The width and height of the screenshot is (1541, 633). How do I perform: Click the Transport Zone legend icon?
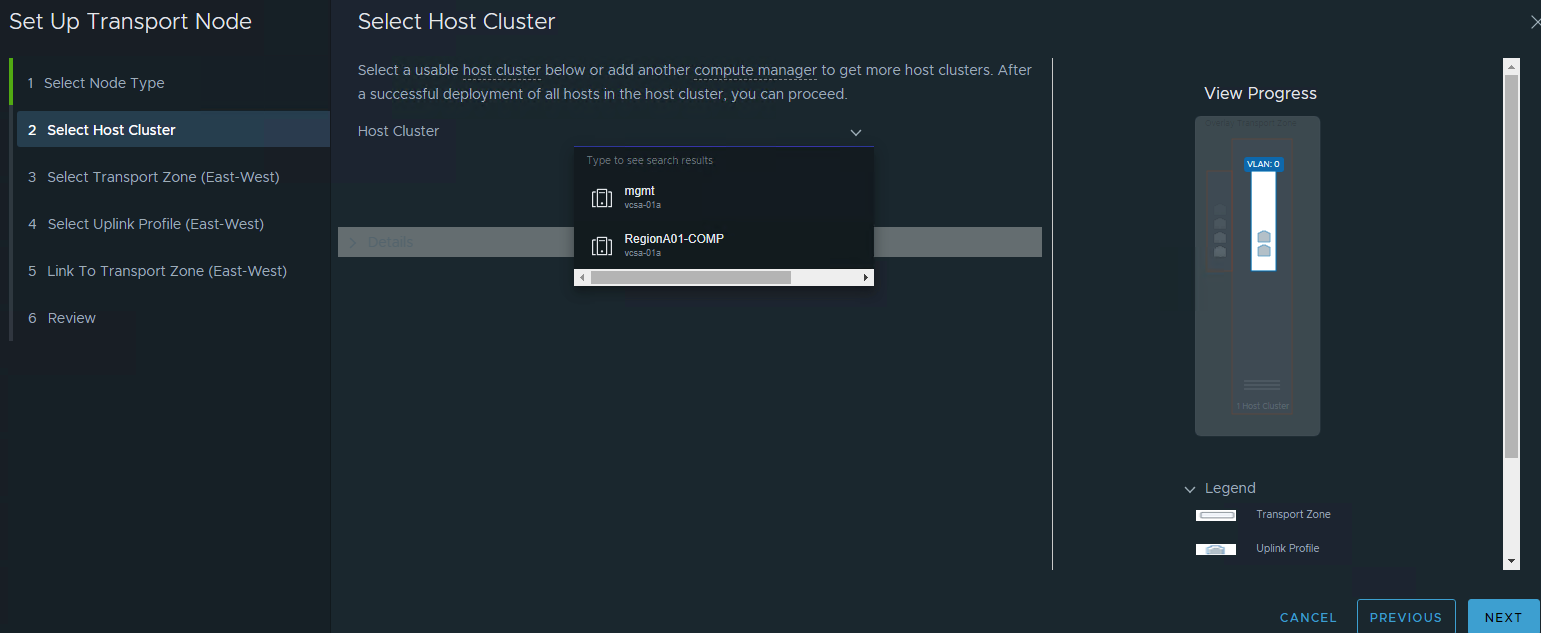(1216, 515)
